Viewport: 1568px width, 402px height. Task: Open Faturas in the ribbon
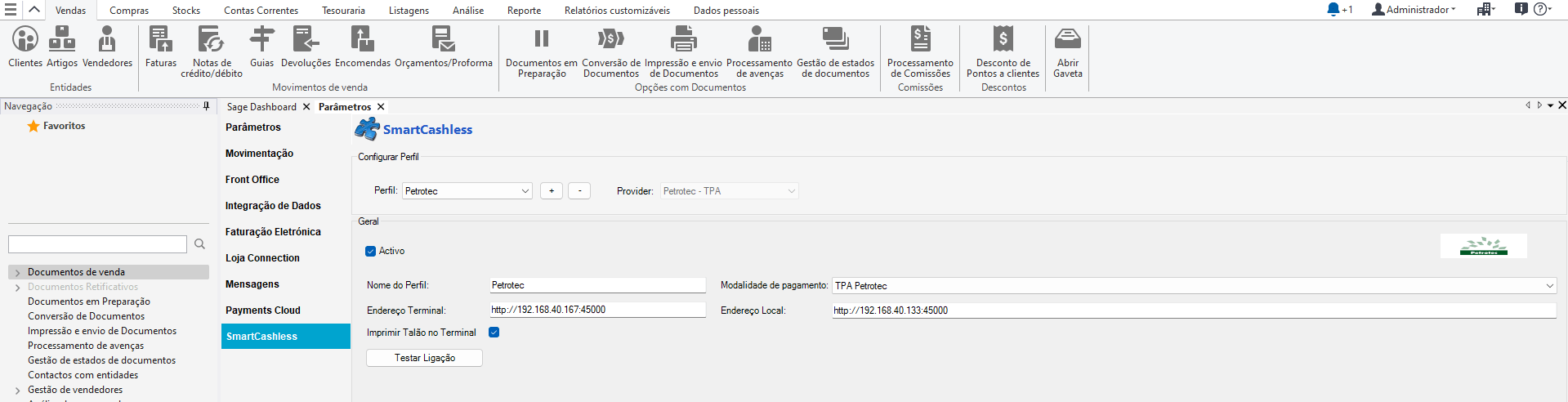click(x=161, y=47)
